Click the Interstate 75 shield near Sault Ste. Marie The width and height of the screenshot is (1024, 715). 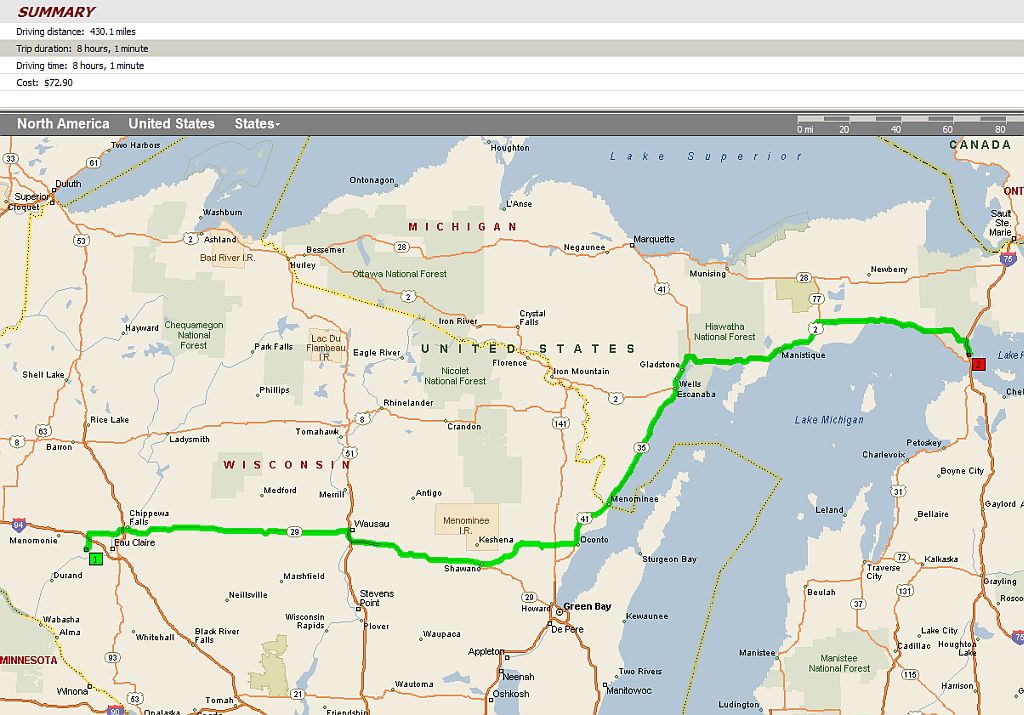tap(1008, 259)
